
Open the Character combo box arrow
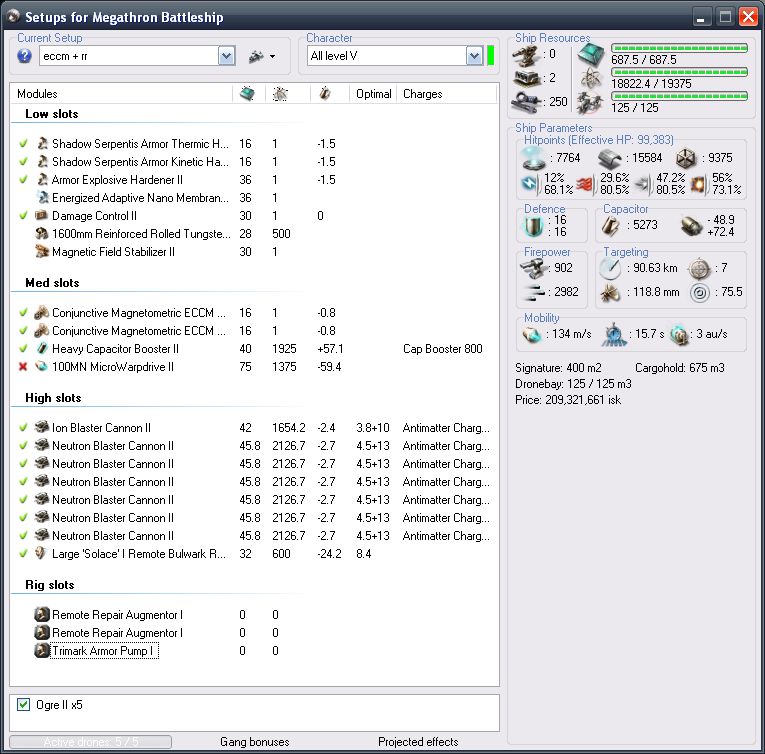(474, 56)
